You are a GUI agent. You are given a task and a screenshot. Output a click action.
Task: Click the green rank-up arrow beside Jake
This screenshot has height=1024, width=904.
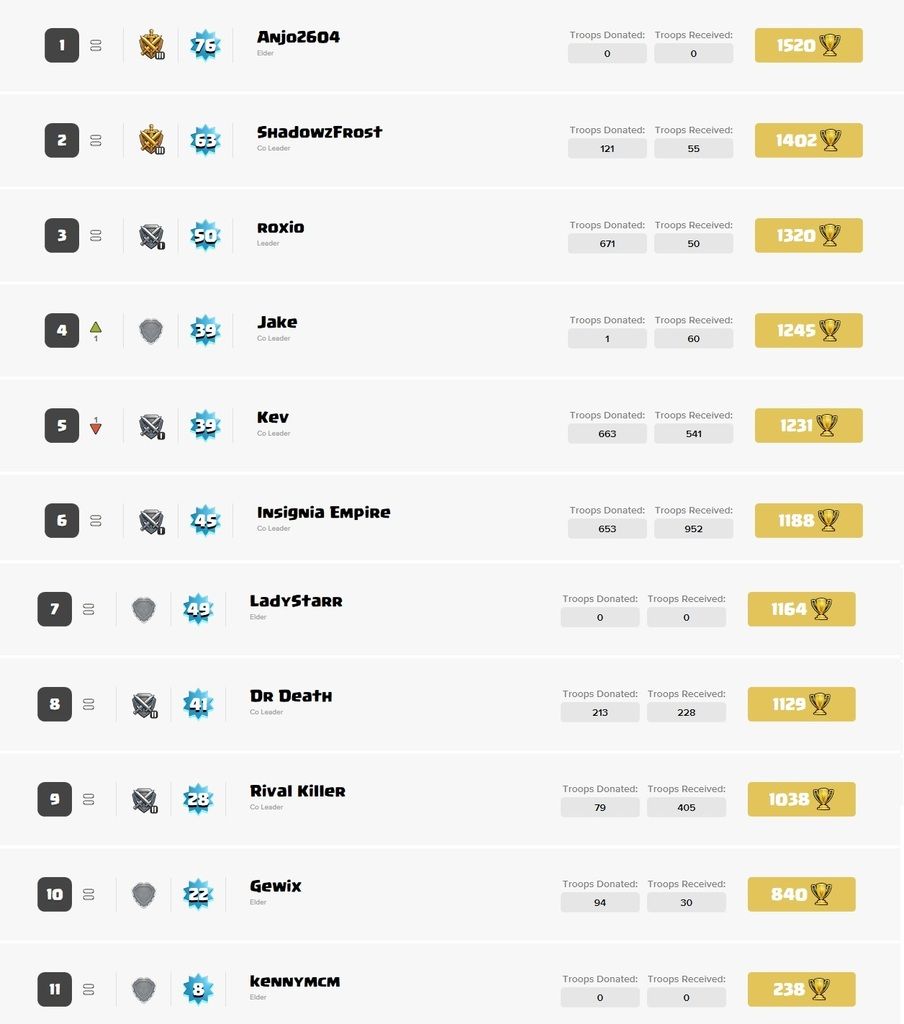tap(96, 327)
